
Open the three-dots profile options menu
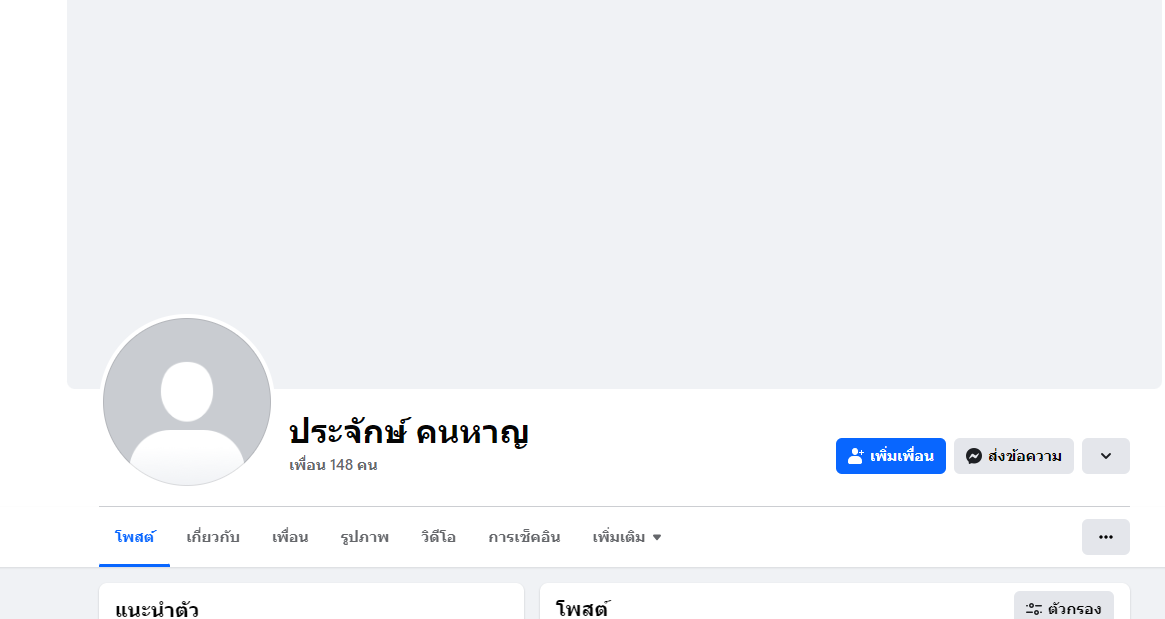pos(1105,537)
